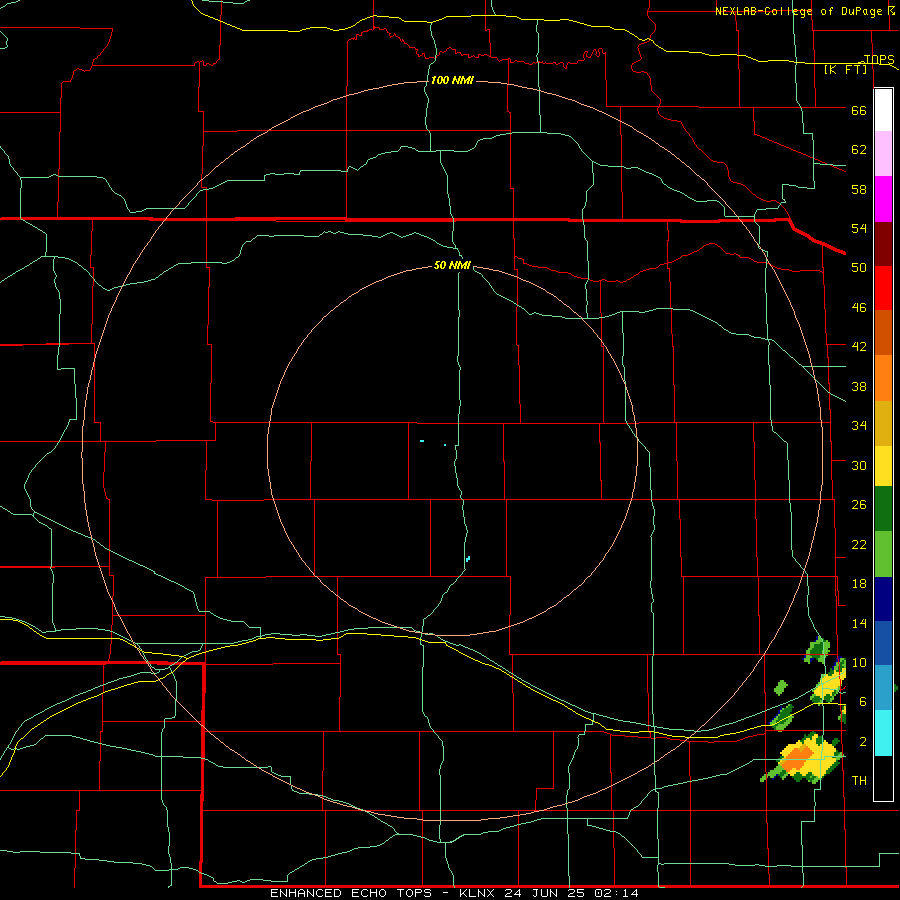
Task: Click the "KLNX" radar site identifier
Action: click(x=478, y=893)
